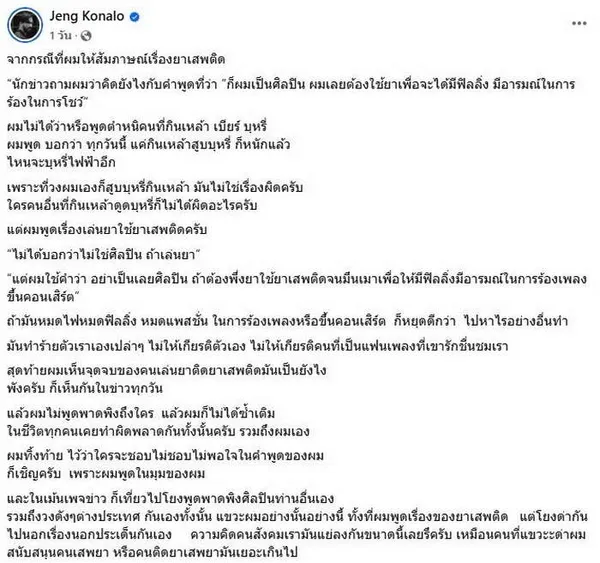
Task: Click the "1 วัน" post timestamp
Action: tap(60, 36)
